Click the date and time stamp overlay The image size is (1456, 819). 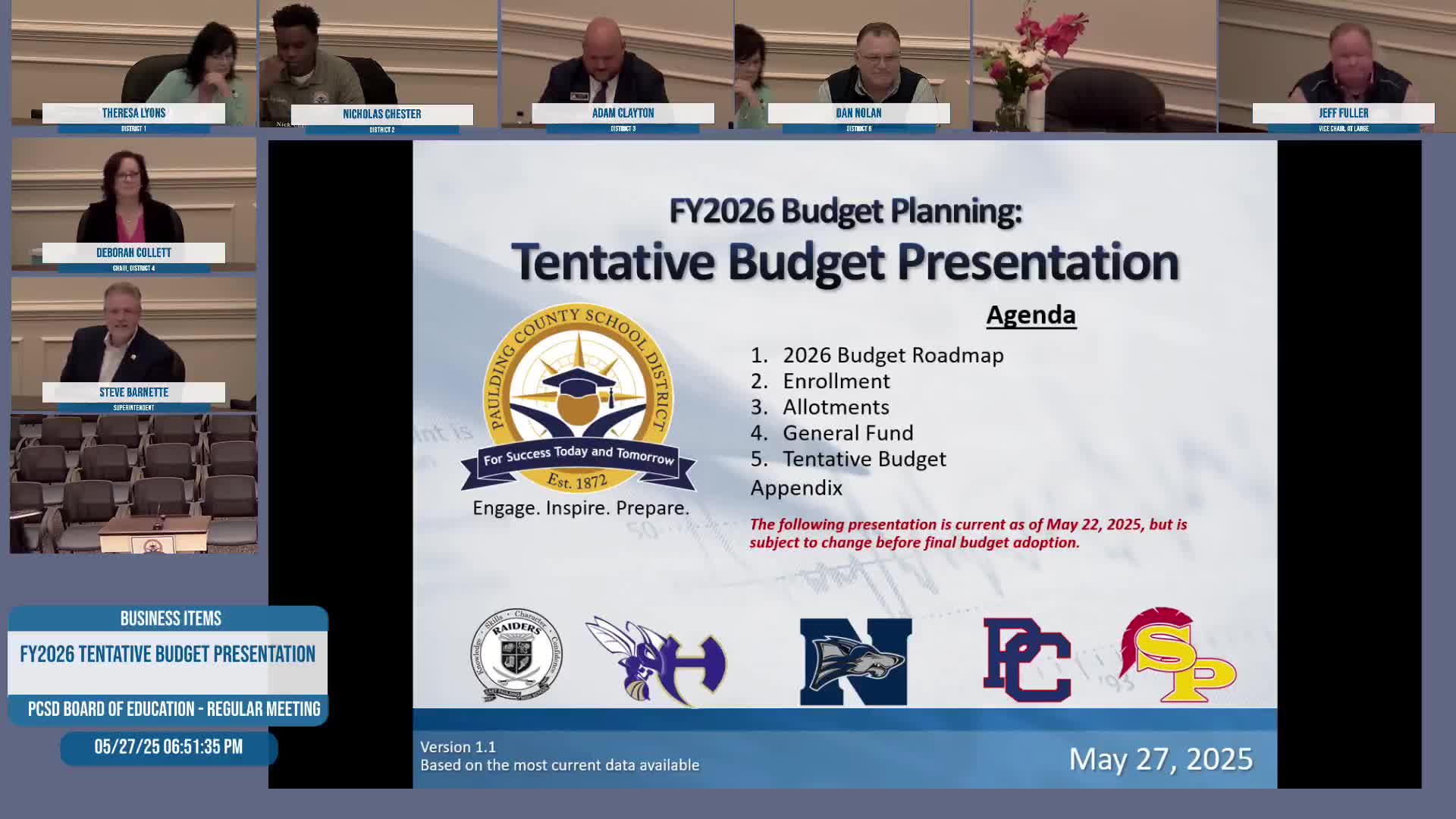click(168, 747)
